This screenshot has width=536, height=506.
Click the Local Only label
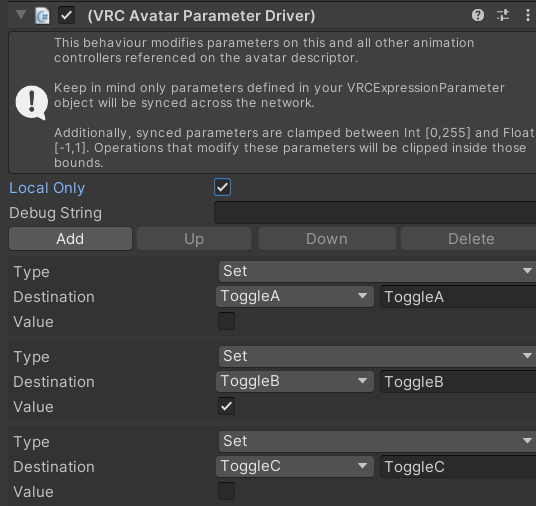coord(47,188)
